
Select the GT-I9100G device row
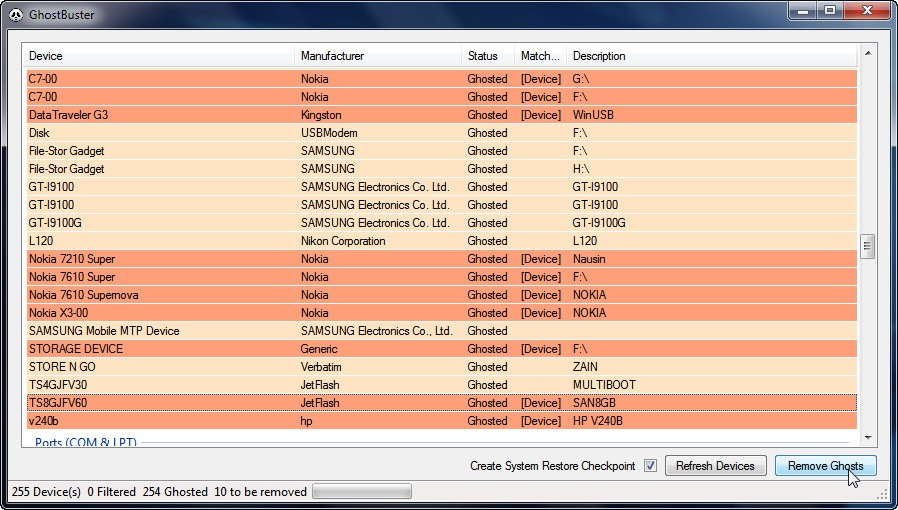pyautogui.click(x=442, y=223)
